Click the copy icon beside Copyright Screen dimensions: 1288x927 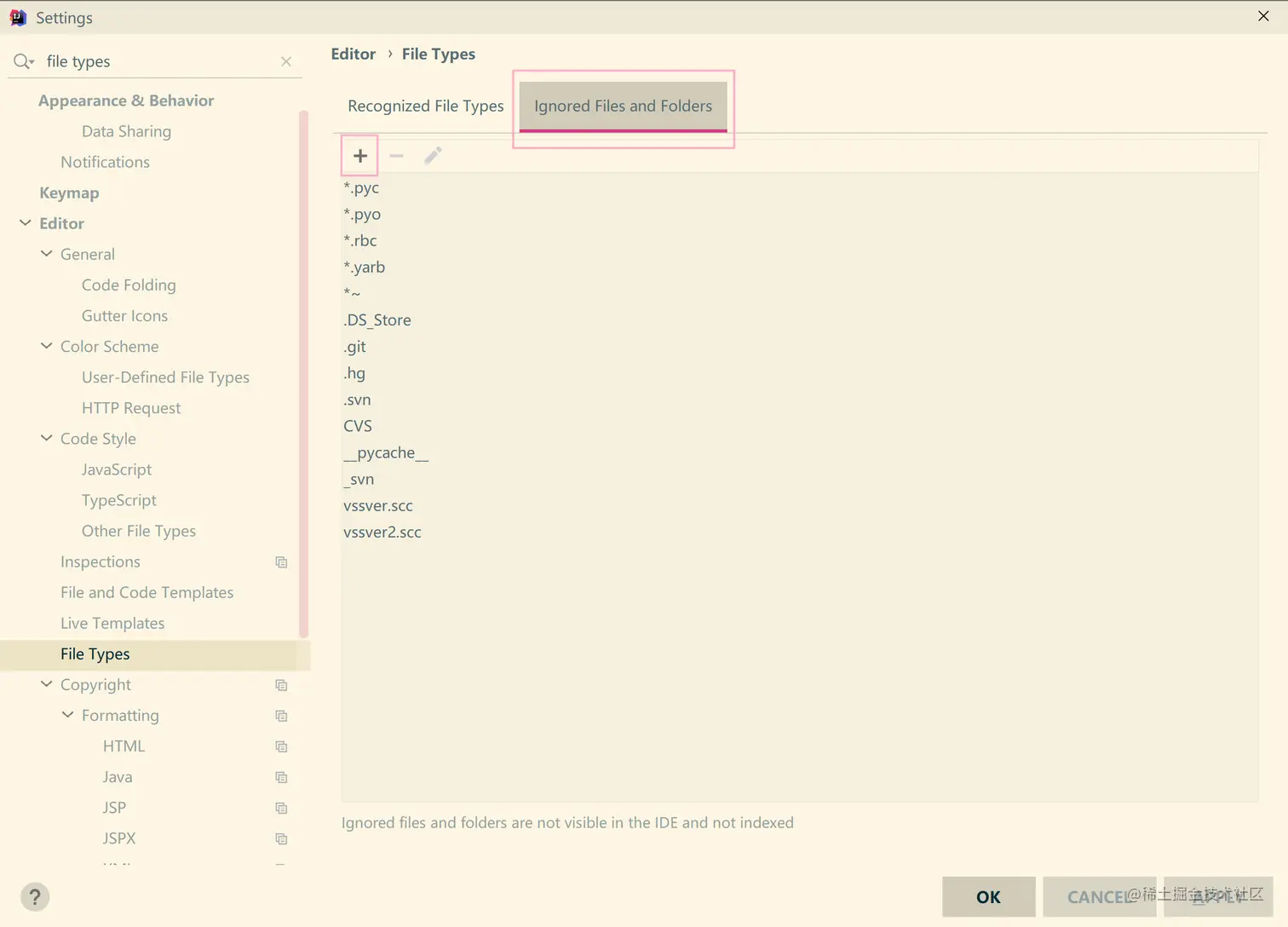pyautogui.click(x=281, y=685)
